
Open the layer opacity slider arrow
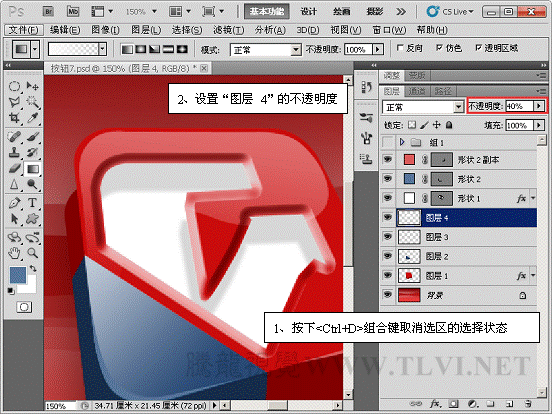point(539,106)
